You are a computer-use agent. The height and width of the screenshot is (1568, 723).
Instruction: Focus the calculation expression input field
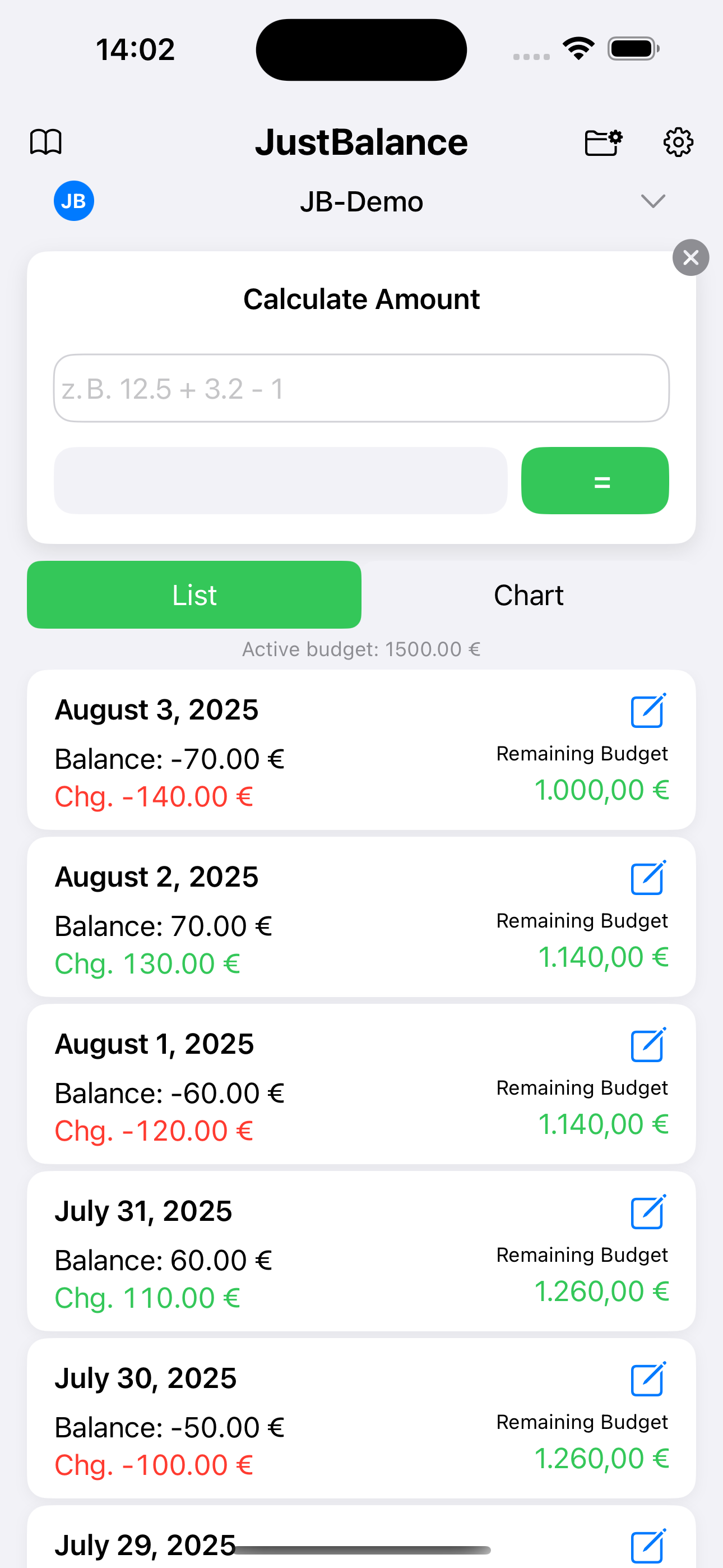[361, 388]
